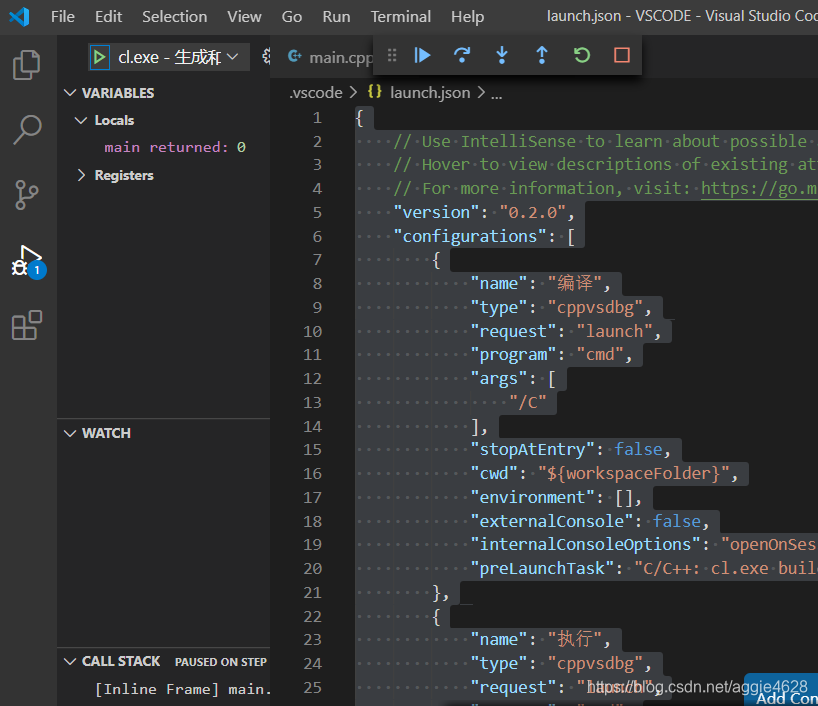Click Step Over in debug toolbar
This screenshot has height=706, width=818.
[462, 55]
